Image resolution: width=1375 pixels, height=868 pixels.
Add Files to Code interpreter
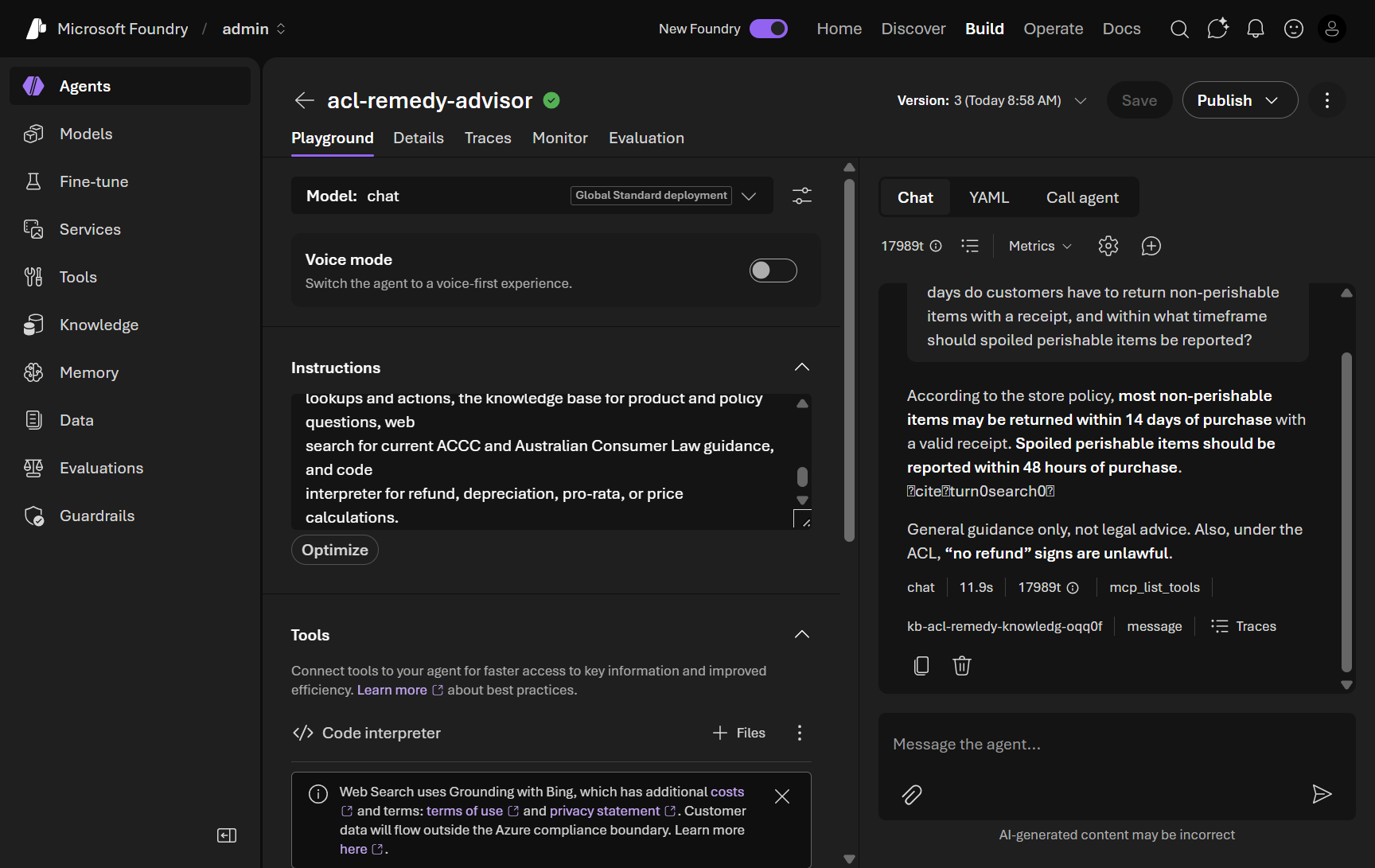click(739, 733)
